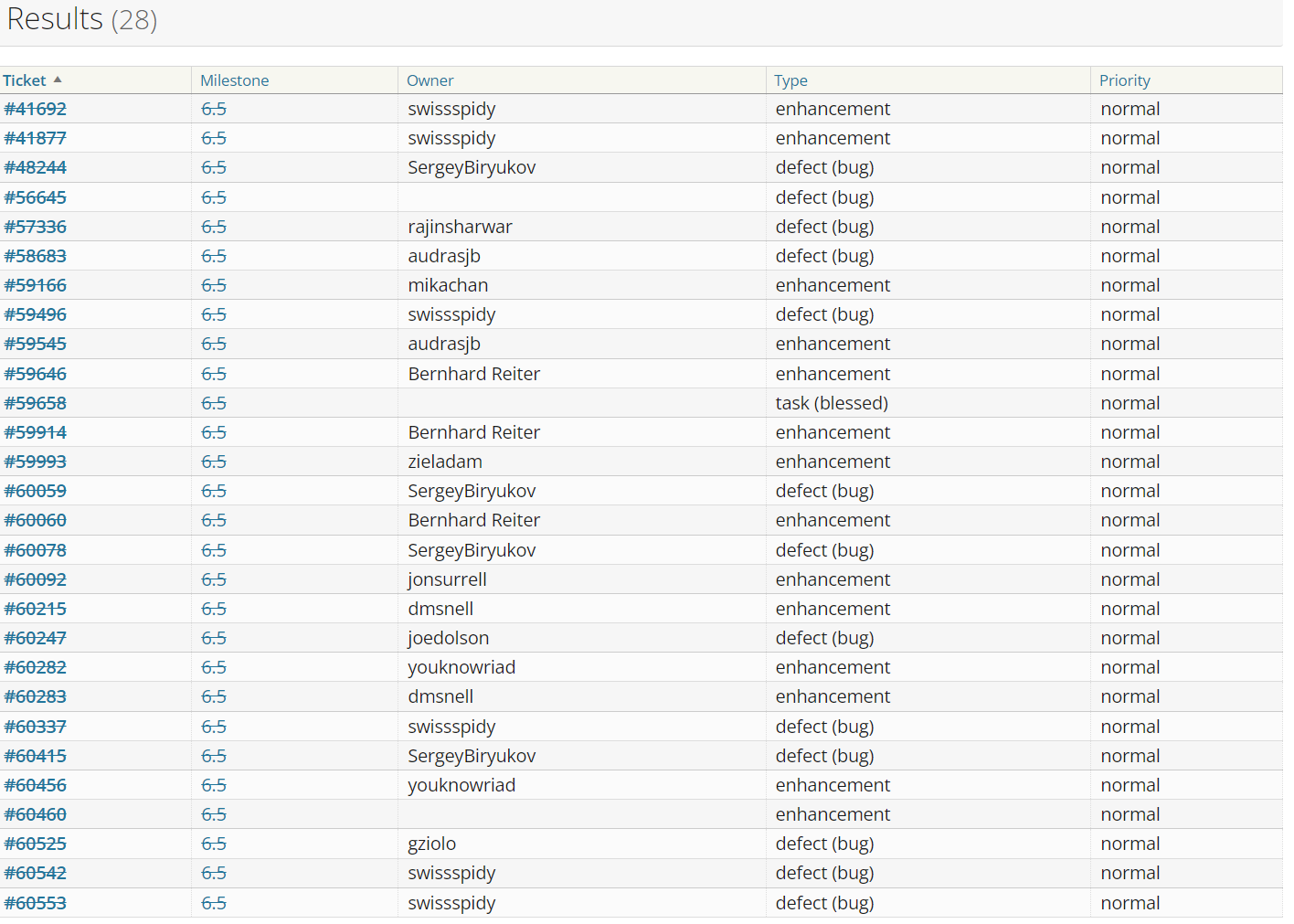Open the task ticket #59658

coord(35,402)
